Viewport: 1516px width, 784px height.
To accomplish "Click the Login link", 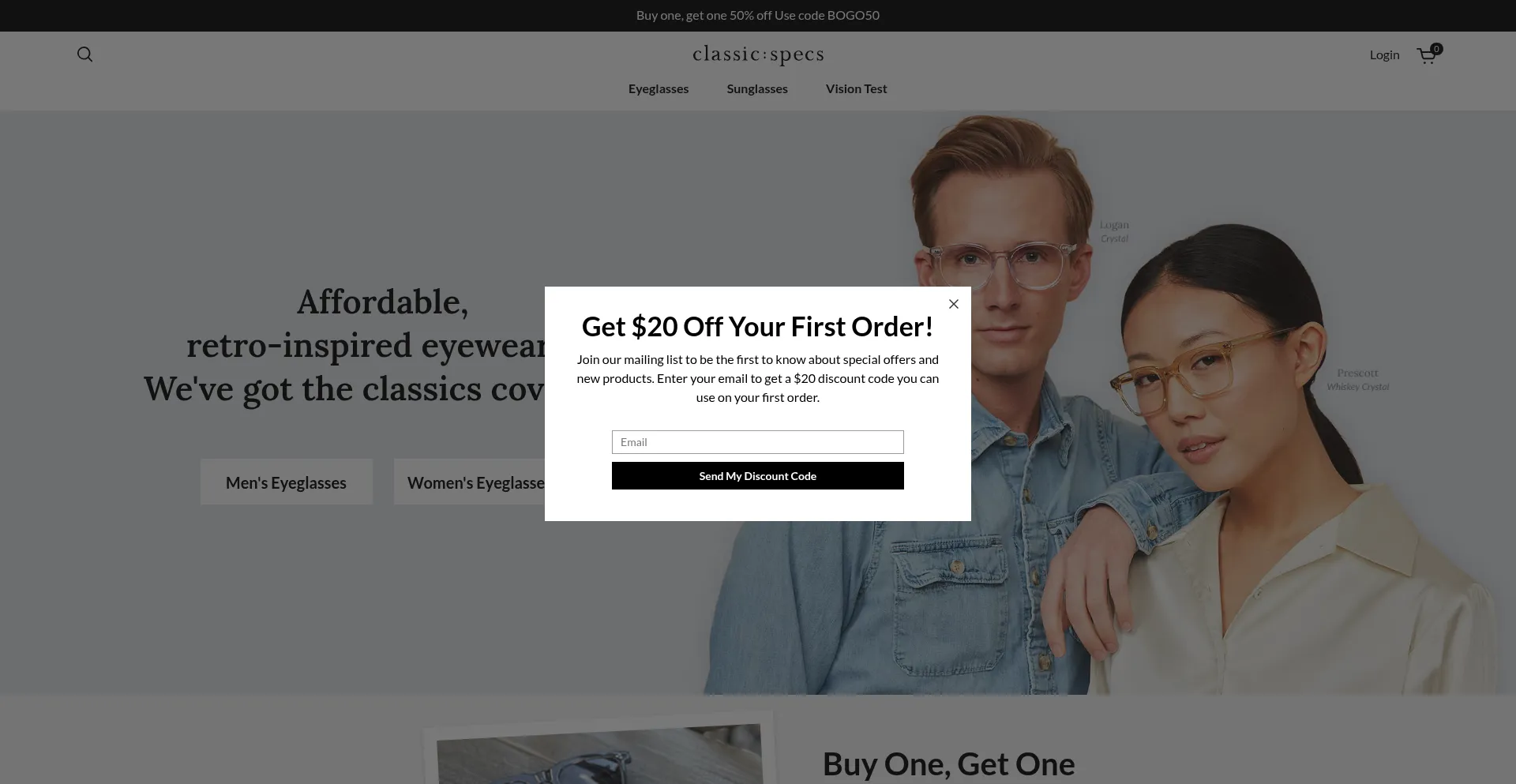I will 1384,54.
